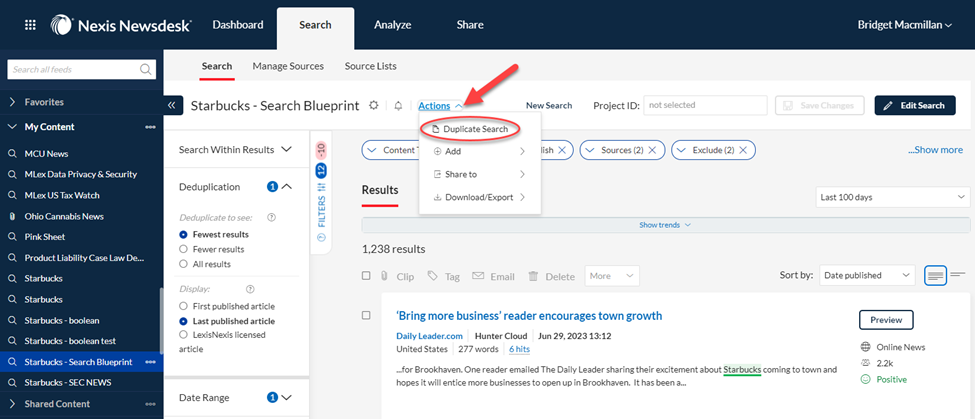Remove the Exclude (2) filter chip
Screen dimensions: 975x419
tap(744, 150)
